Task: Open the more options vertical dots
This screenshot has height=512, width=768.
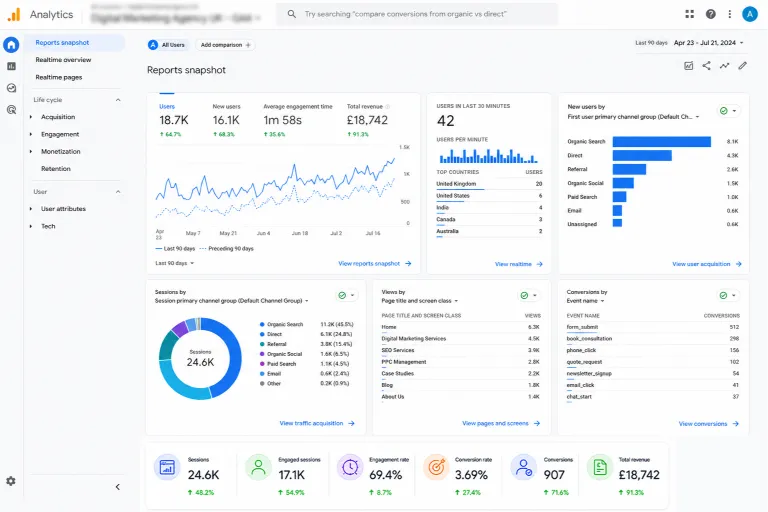Action: point(730,14)
